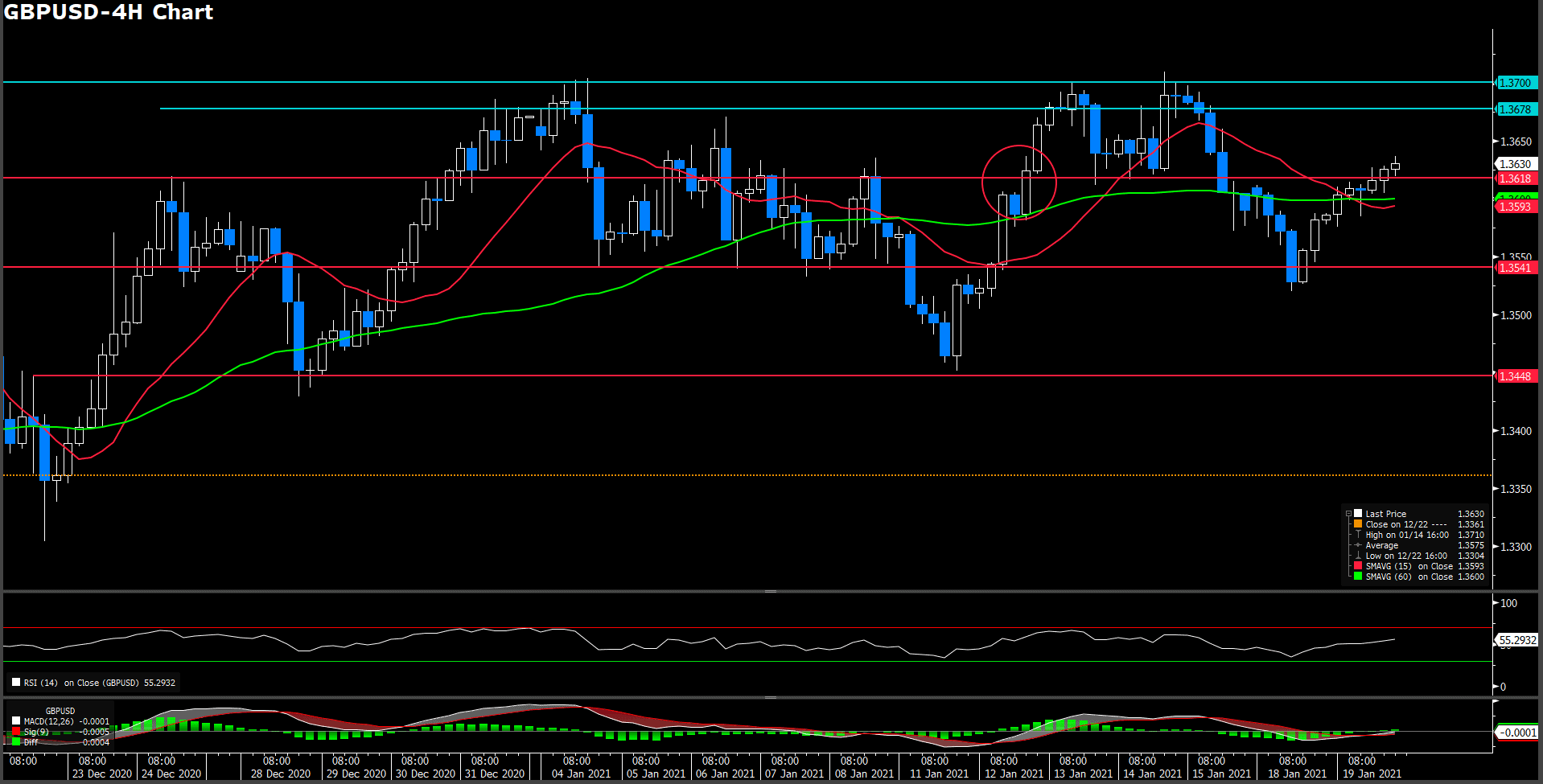The height and width of the screenshot is (784, 1543).
Task: Click the '07 Jan 2021' date label
Action: 794,774
